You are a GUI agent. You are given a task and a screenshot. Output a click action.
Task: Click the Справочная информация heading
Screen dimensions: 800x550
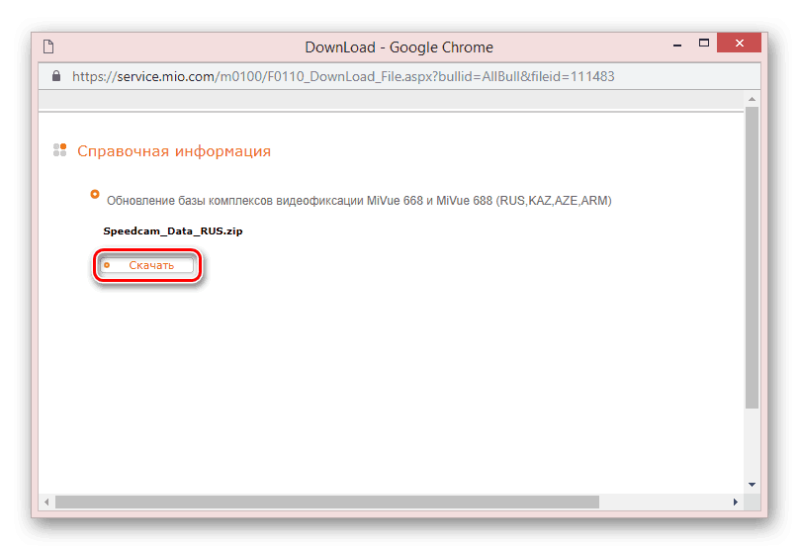click(x=174, y=151)
